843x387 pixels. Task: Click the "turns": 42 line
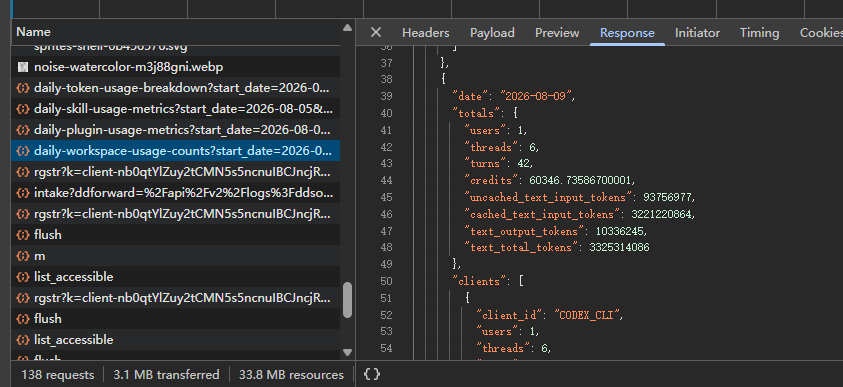pyautogui.click(x=498, y=163)
